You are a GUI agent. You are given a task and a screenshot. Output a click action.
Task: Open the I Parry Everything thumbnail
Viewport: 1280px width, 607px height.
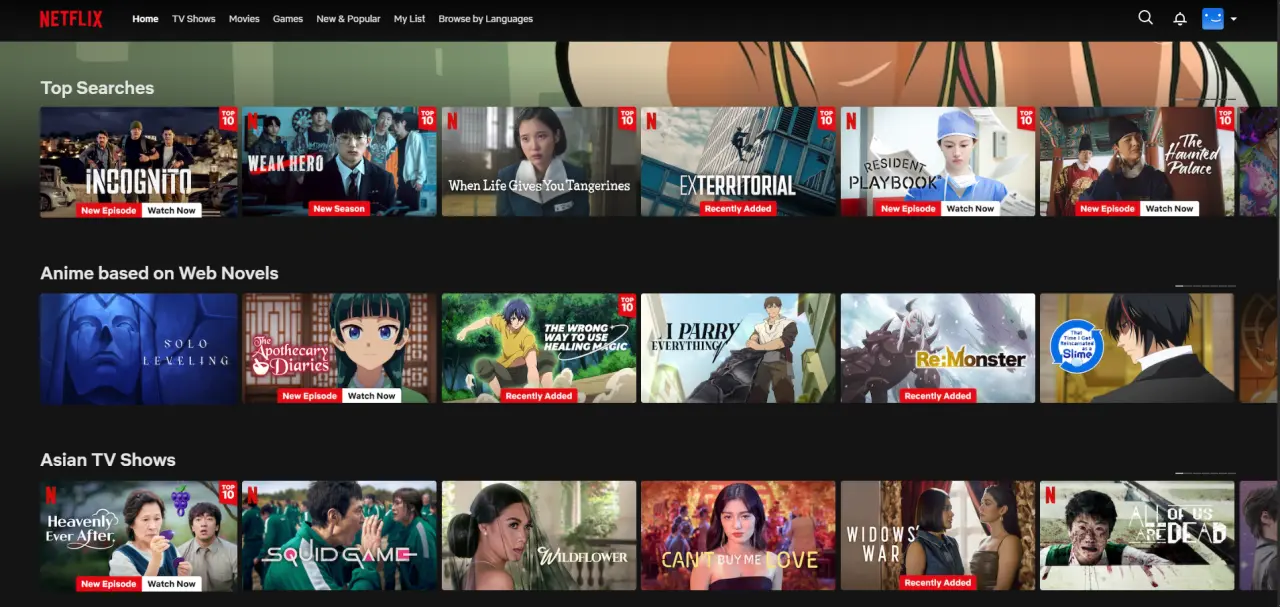click(738, 348)
